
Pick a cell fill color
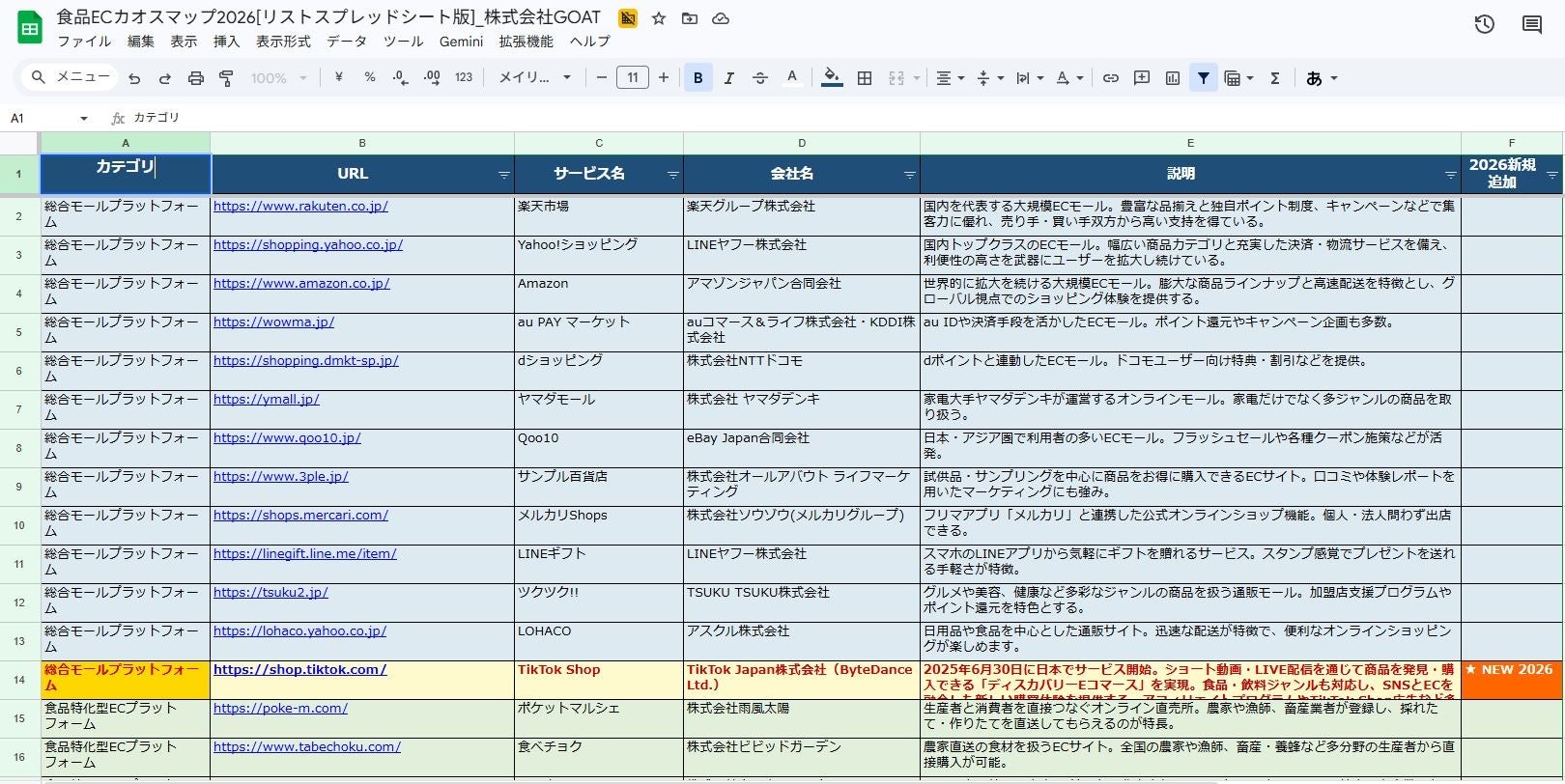click(x=832, y=78)
